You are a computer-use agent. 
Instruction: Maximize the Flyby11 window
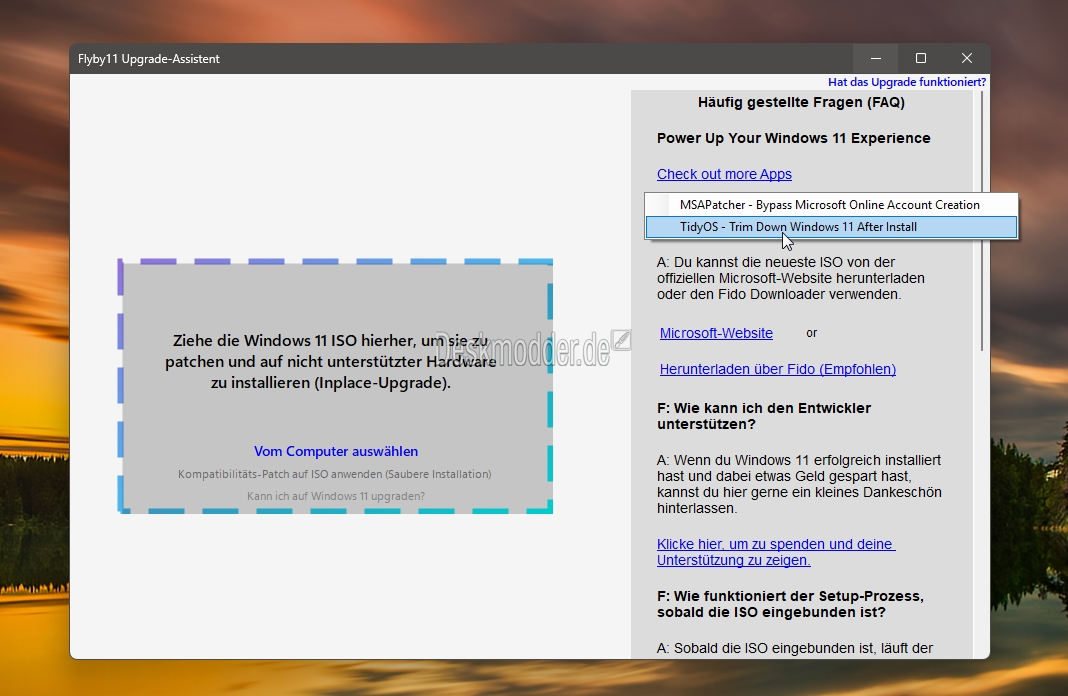pos(921,59)
